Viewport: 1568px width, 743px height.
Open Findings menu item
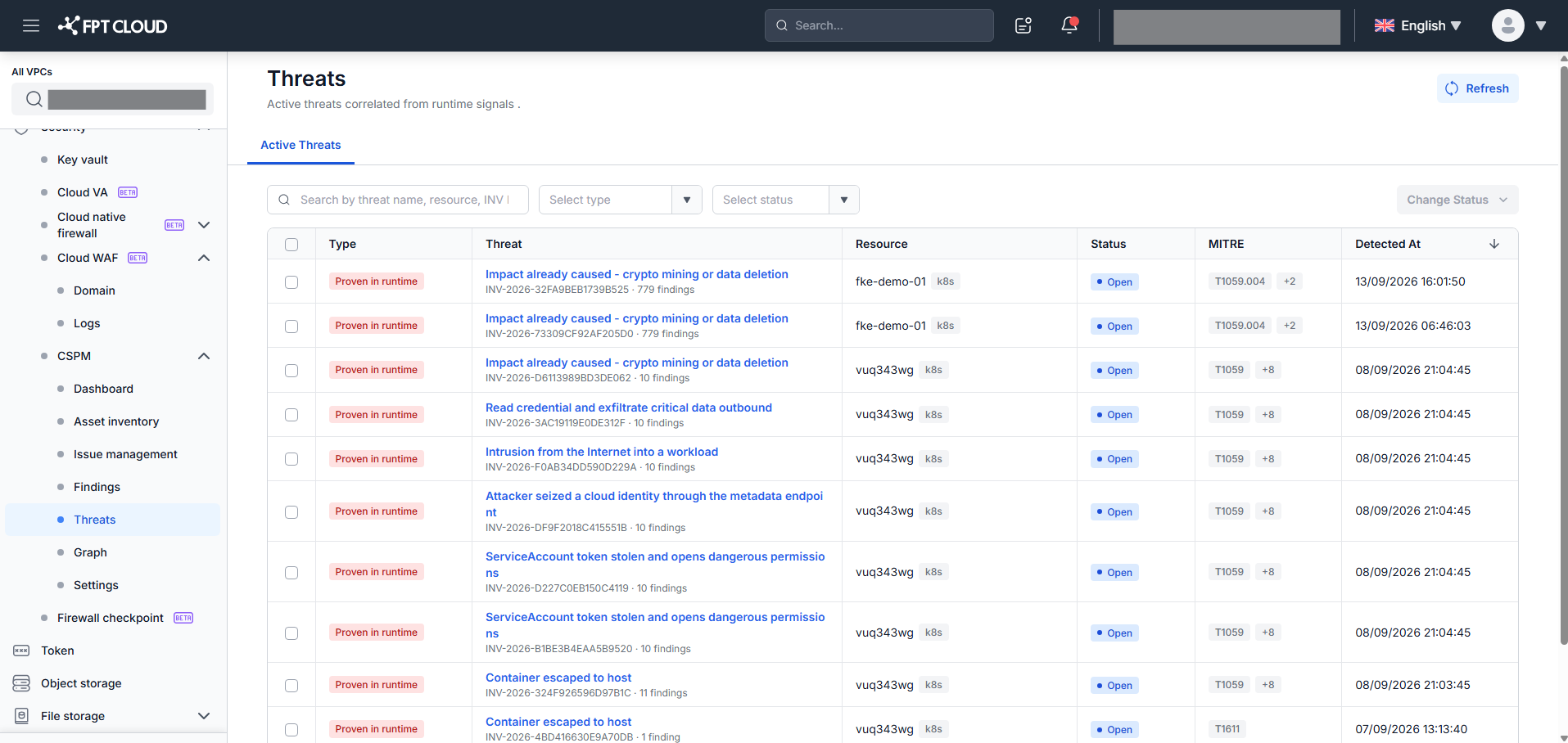97,487
